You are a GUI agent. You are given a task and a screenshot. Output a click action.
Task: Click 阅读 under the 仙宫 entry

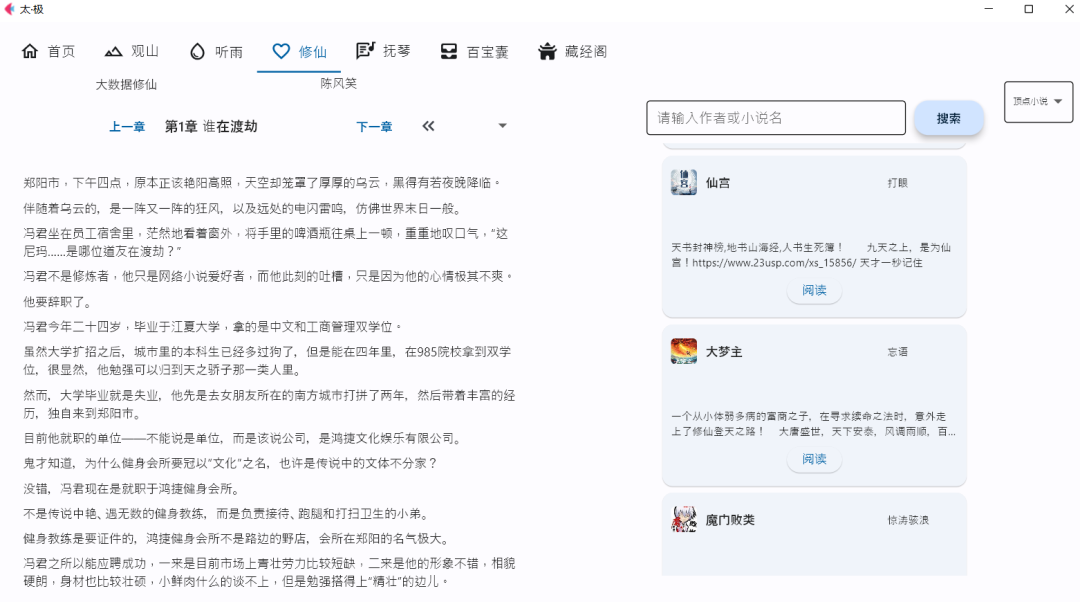[x=814, y=290]
